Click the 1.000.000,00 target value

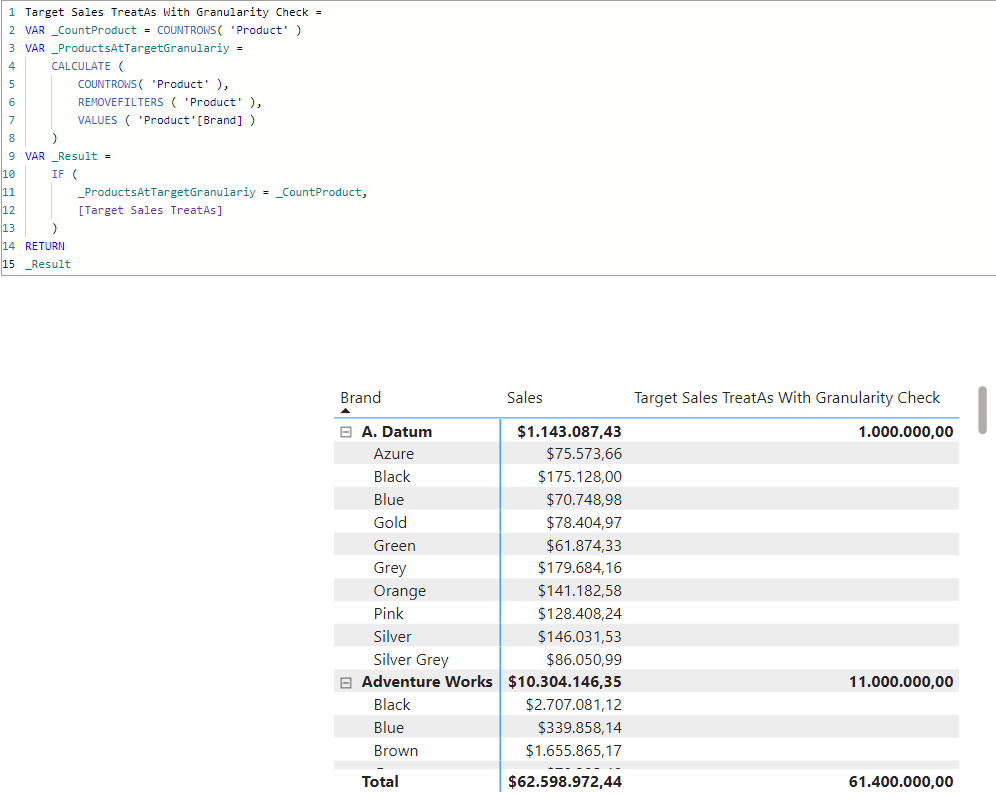(906, 432)
